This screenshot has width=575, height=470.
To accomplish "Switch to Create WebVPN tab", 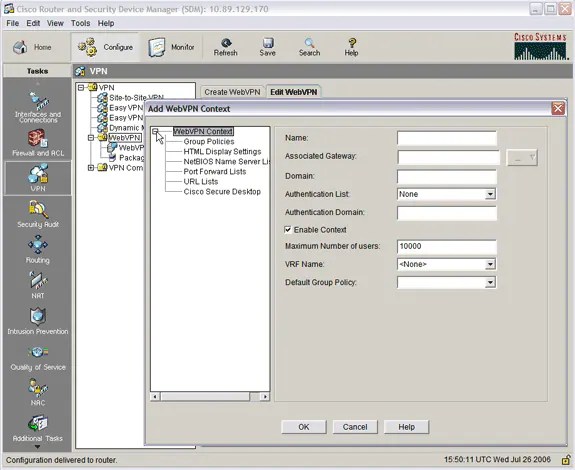I will [x=232, y=92].
